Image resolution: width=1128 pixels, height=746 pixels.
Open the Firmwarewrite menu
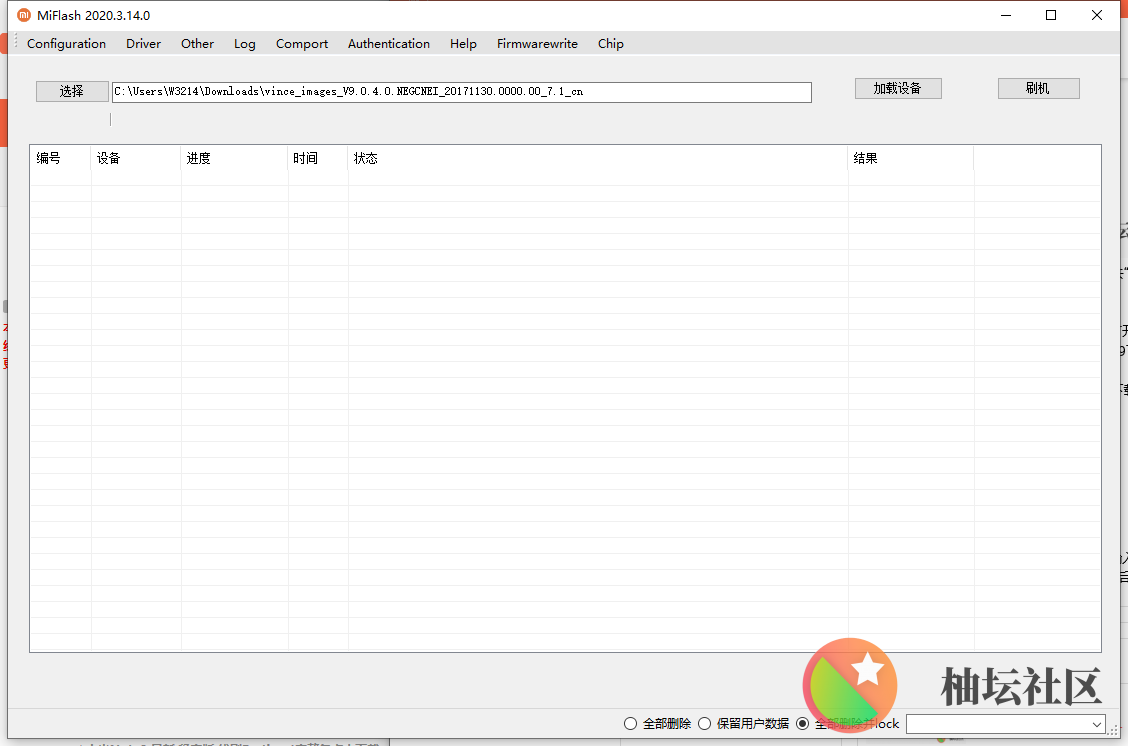pyautogui.click(x=537, y=44)
